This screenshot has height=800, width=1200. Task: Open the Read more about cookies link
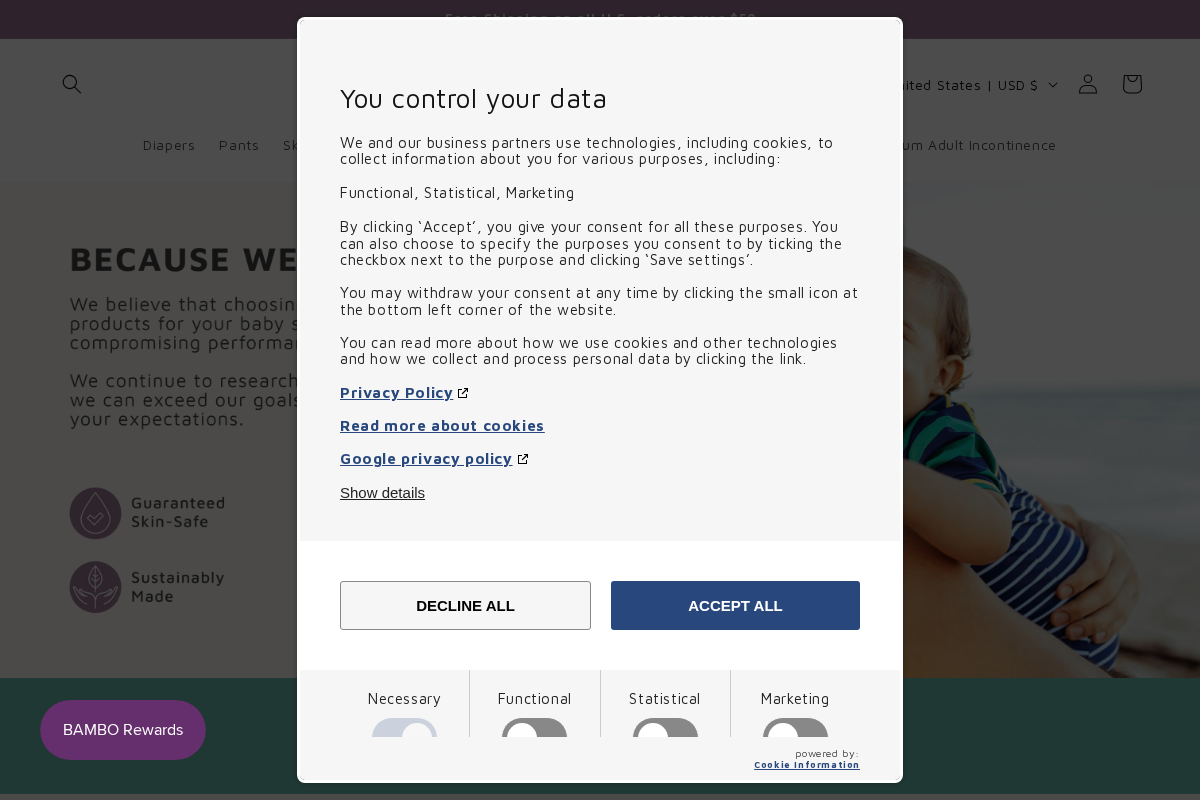(x=442, y=426)
